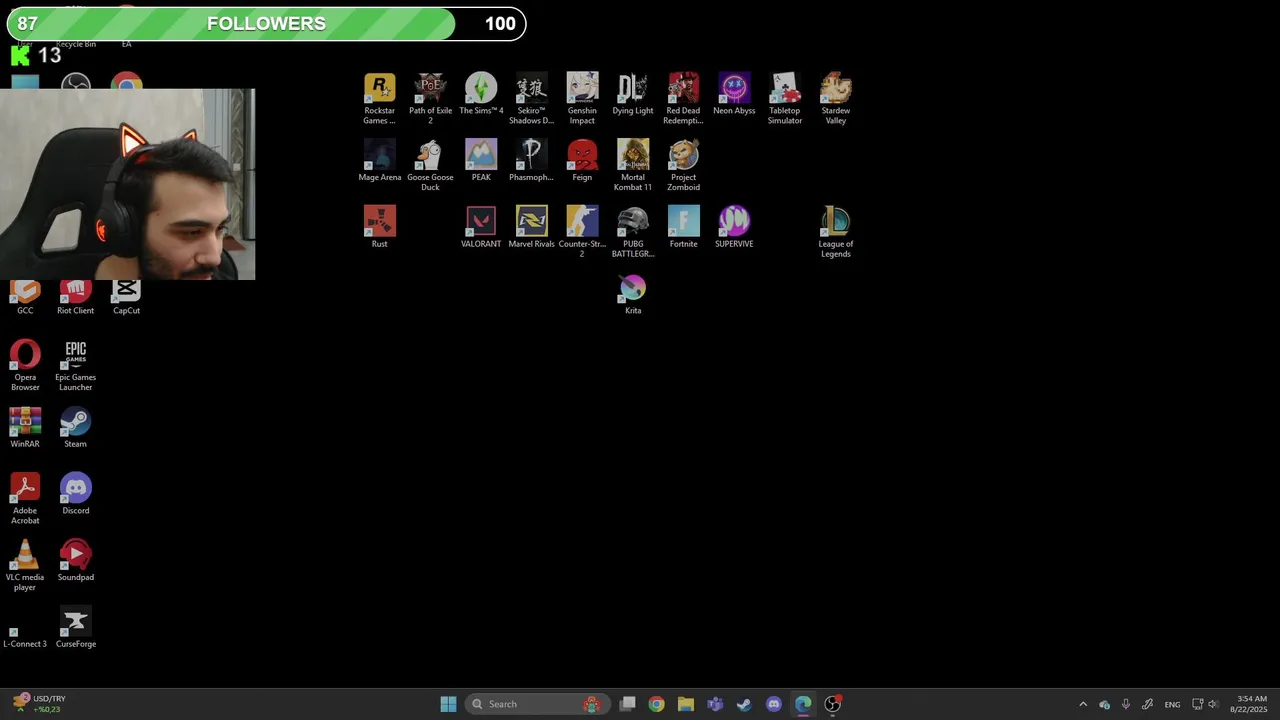Select the Krita icon
Image resolution: width=1280 pixels, height=720 pixels.
(633, 294)
